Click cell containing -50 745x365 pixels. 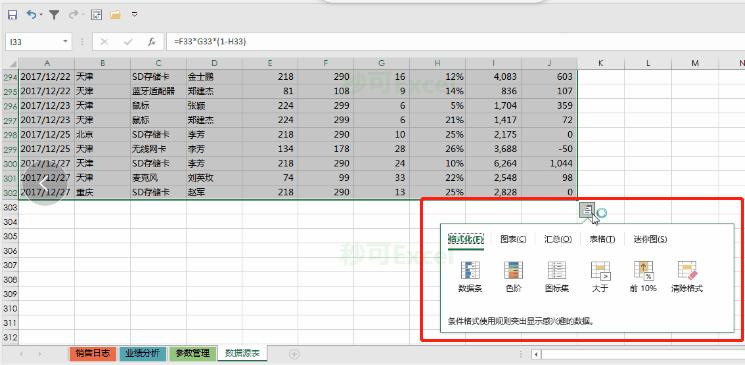pos(549,149)
